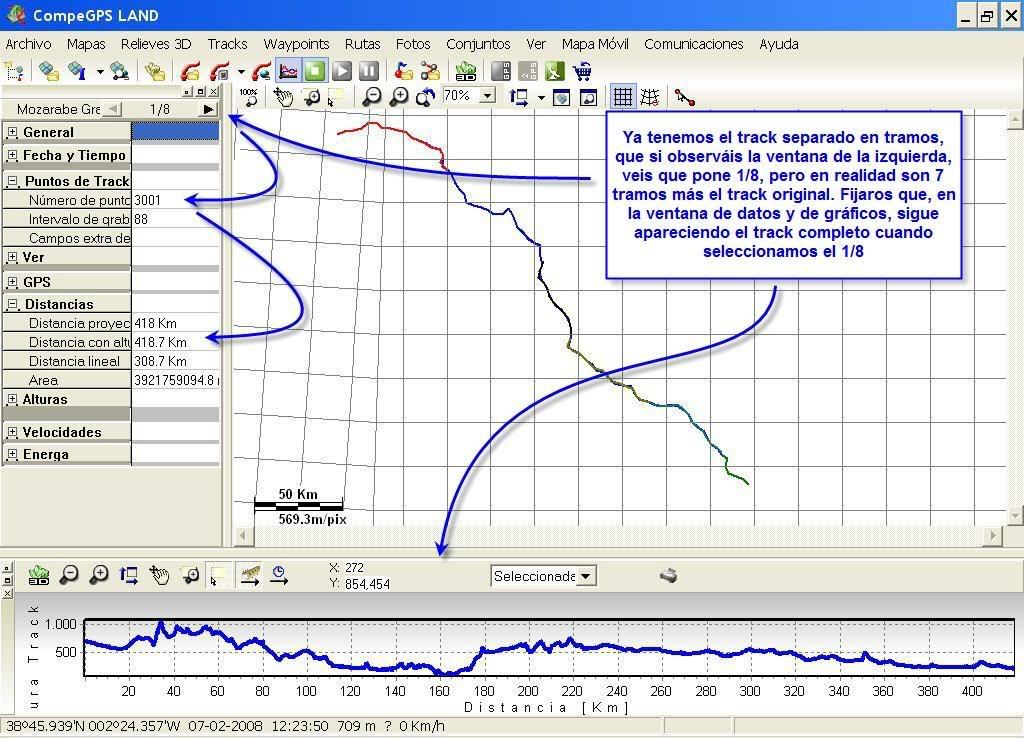Click the zoom in magnifier in map toolbar

click(x=398, y=97)
